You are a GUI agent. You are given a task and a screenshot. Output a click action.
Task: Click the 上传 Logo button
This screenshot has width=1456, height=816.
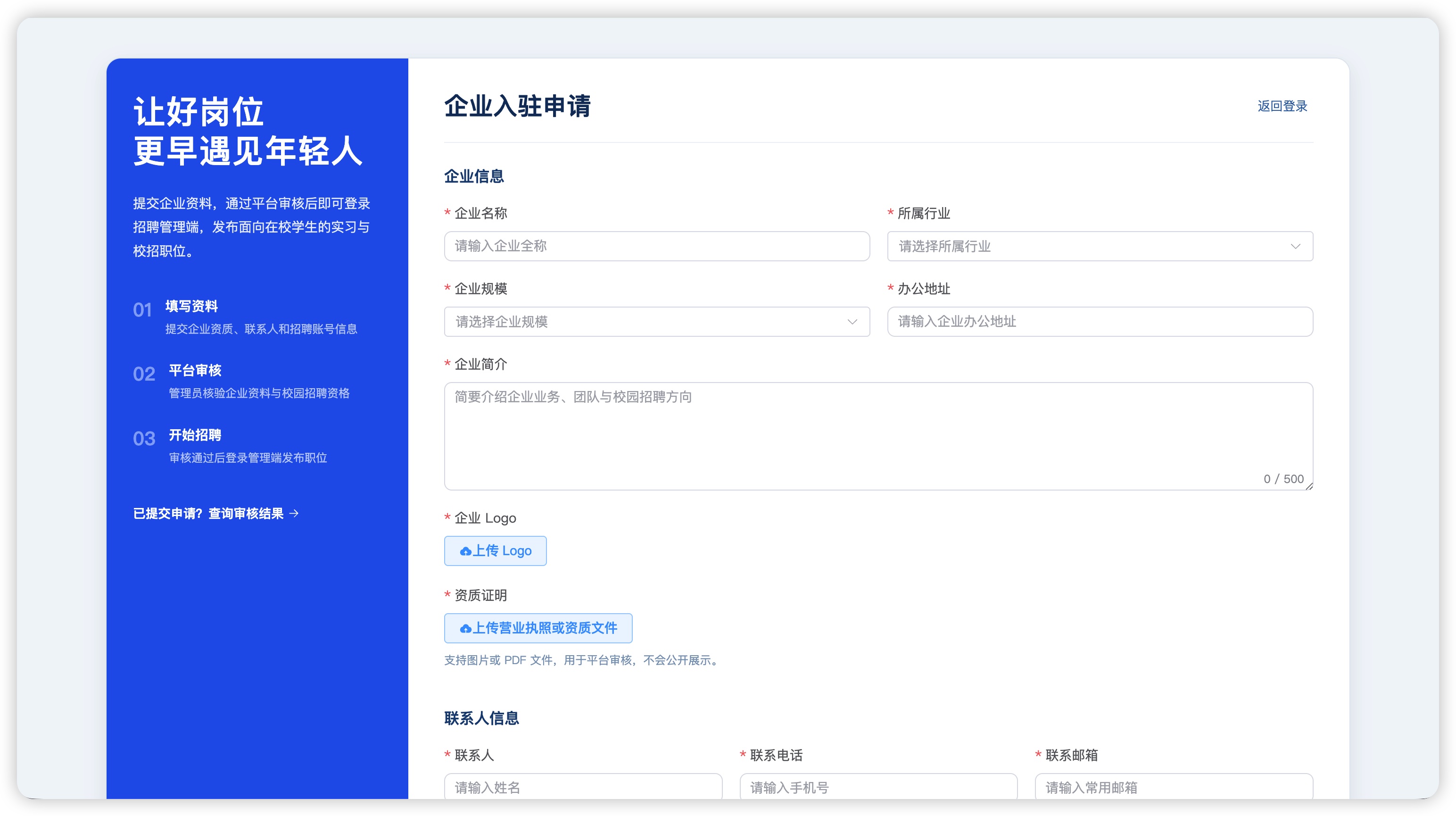495,551
